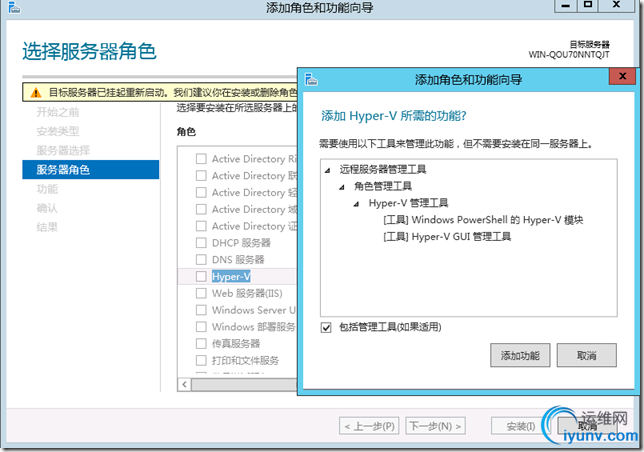Viewport: 644px width, 452px height.
Task: Open the 确认 wizard step
Action: point(47,208)
